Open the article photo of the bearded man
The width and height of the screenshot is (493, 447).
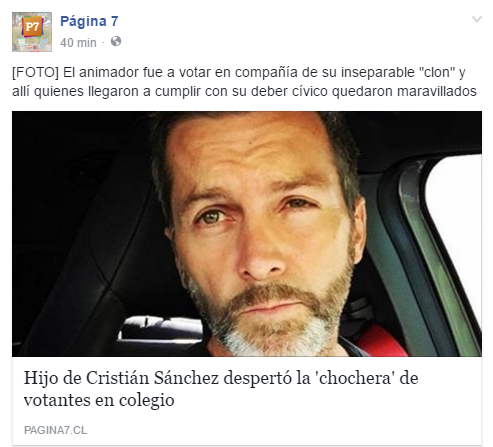pyautogui.click(x=247, y=234)
